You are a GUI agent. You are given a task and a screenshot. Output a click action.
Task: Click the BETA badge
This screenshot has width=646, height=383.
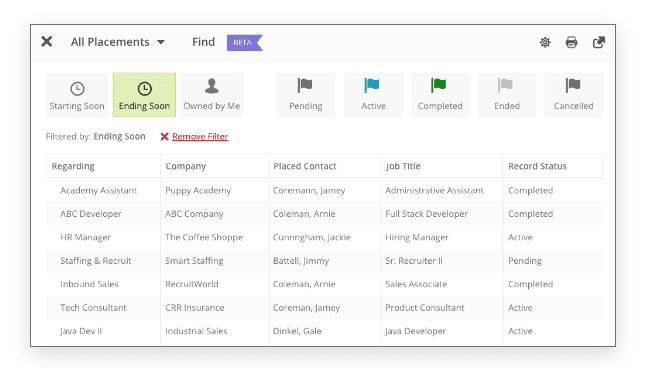(x=244, y=42)
